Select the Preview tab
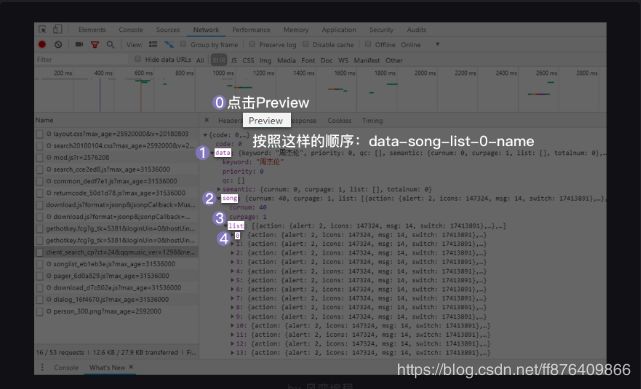641x389 pixels. 266,121
